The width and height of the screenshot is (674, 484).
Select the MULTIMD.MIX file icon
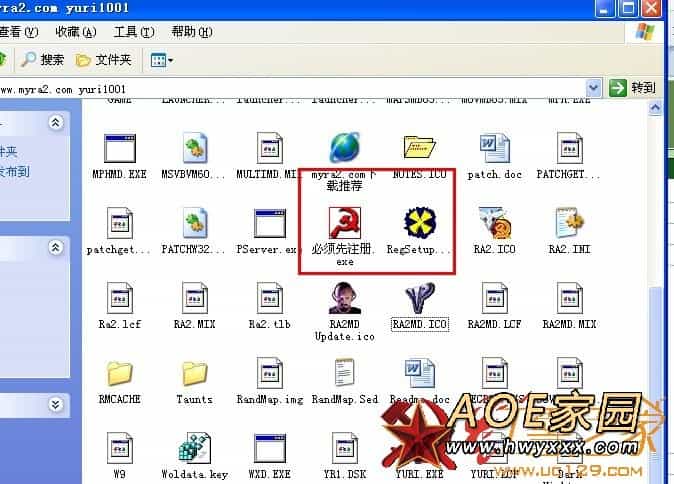pos(270,148)
